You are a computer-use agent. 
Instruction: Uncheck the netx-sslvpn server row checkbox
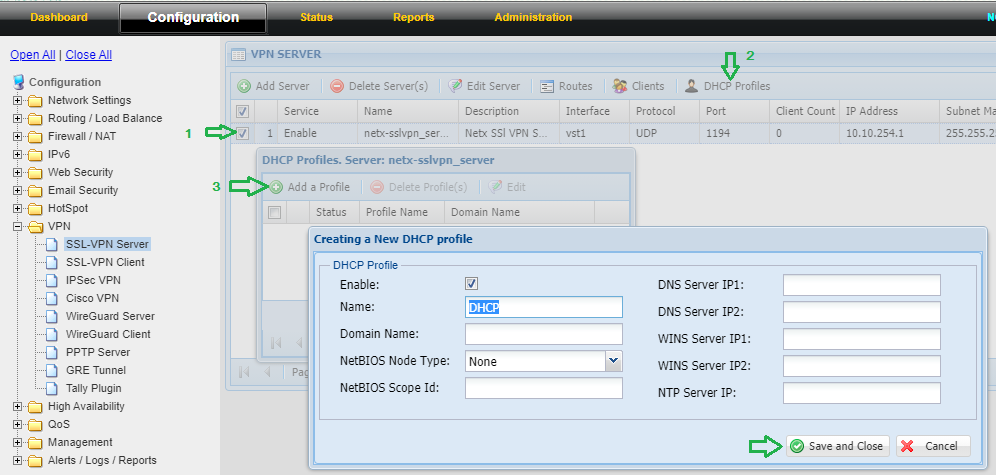(x=242, y=132)
